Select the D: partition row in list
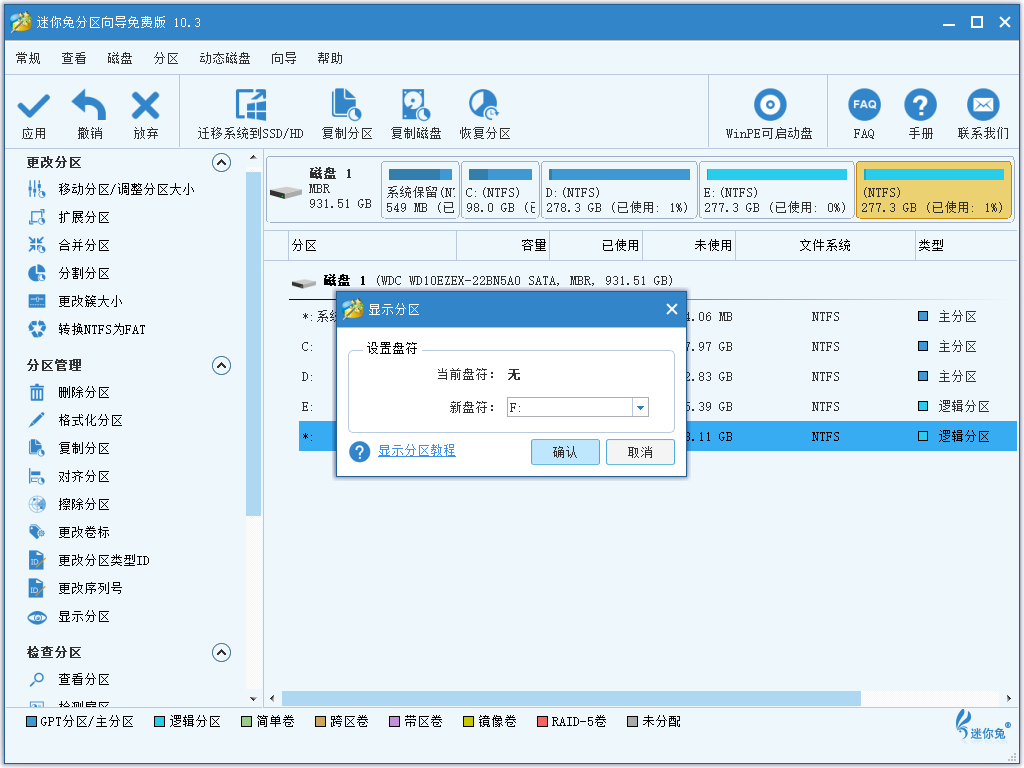 click(657, 377)
